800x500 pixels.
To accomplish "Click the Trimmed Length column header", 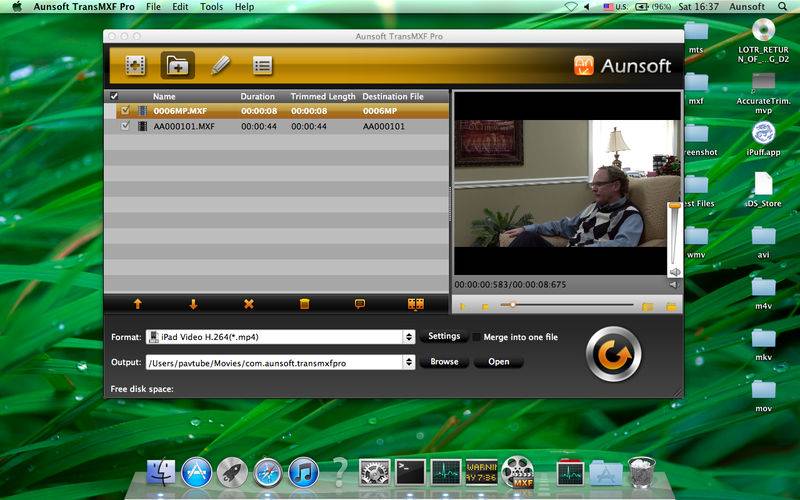I will coord(323,96).
